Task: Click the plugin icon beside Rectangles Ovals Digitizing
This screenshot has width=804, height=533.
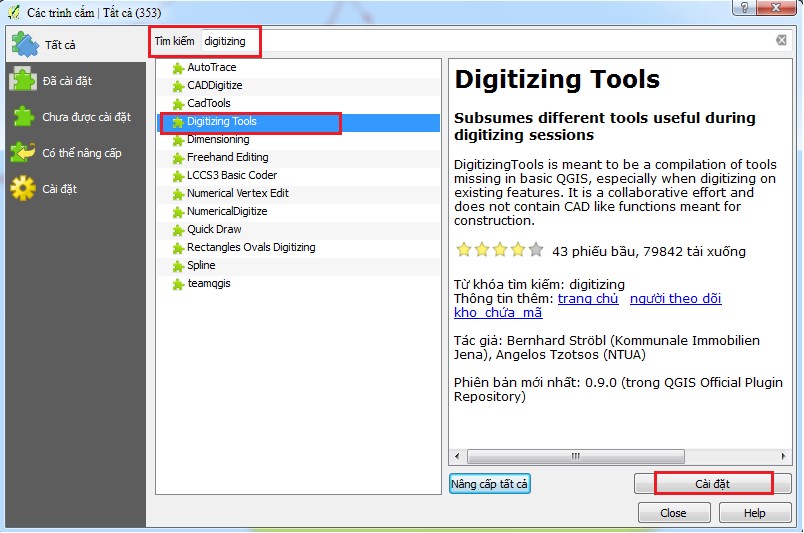Action: click(178, 248)
